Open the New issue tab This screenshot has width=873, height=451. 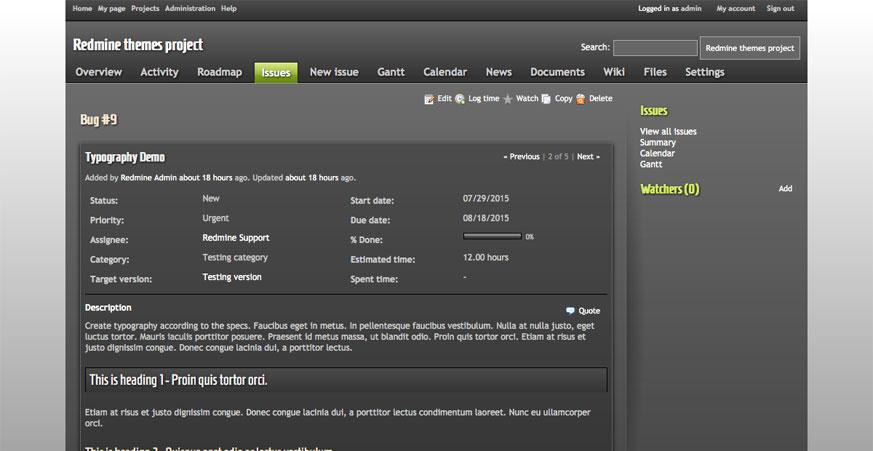click(x=334, y=72)
